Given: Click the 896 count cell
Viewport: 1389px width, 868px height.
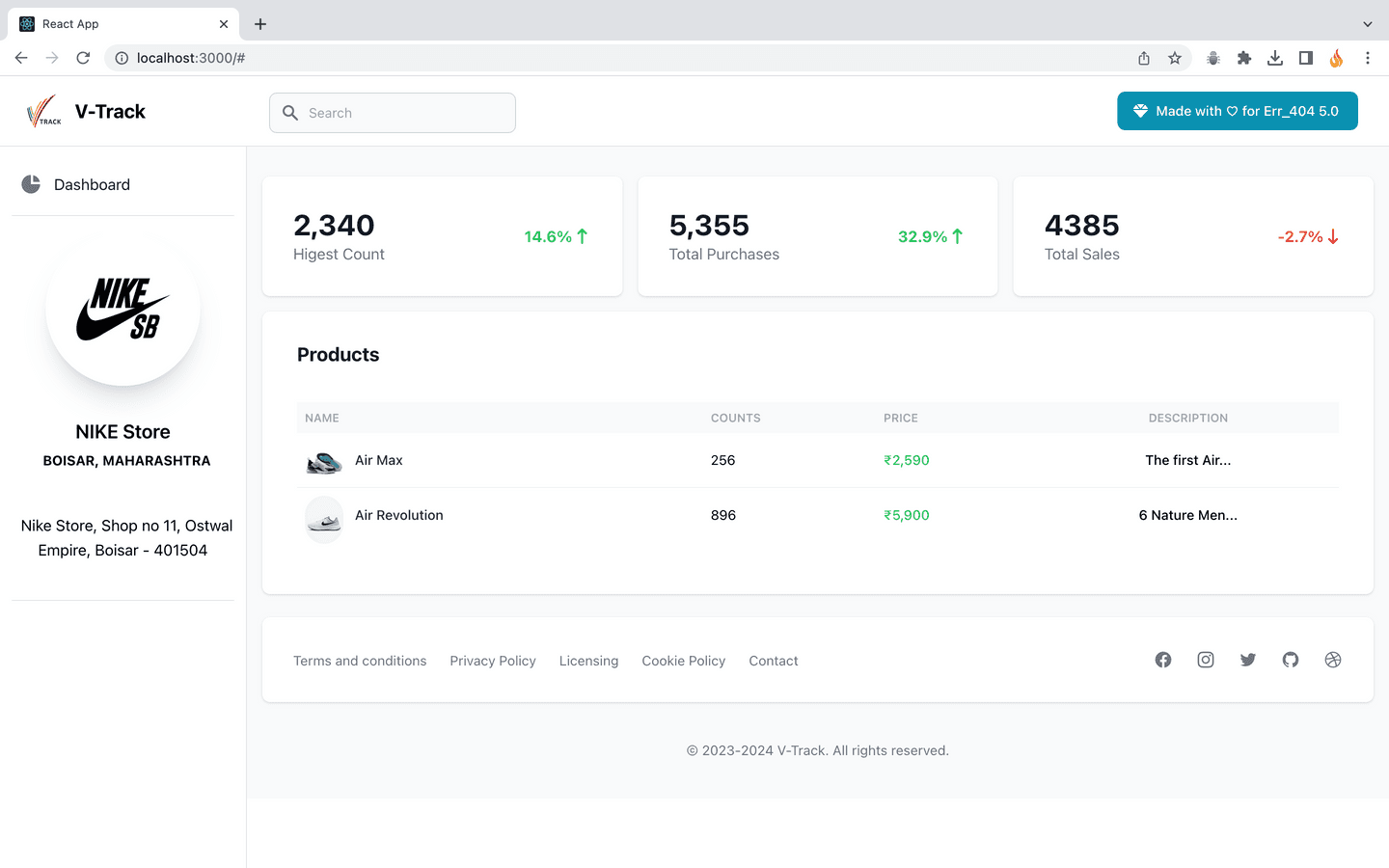Looking at the screenshot, I should tap(723, 515).
